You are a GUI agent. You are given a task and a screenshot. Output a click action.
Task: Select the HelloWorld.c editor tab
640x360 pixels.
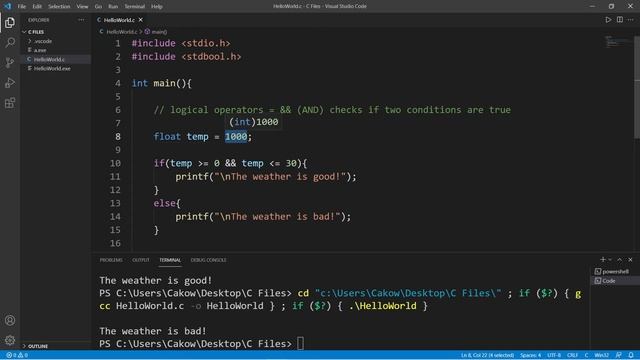click(x=119, y=20)
